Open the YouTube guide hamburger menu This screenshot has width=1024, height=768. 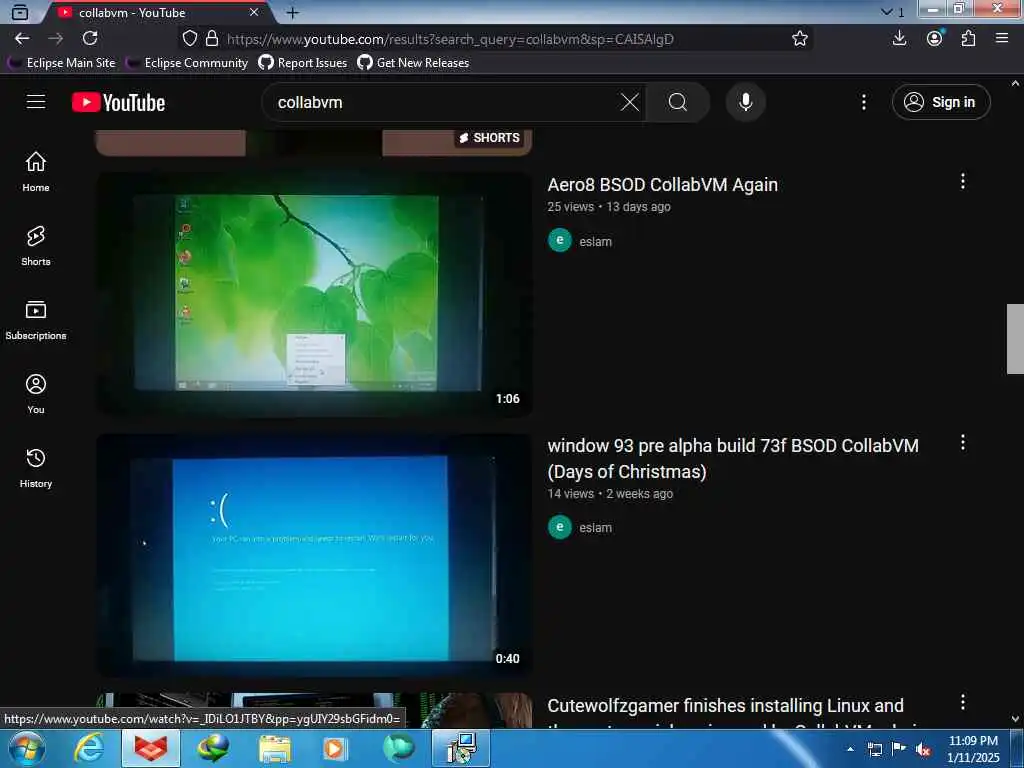click(x=36, y=102)
